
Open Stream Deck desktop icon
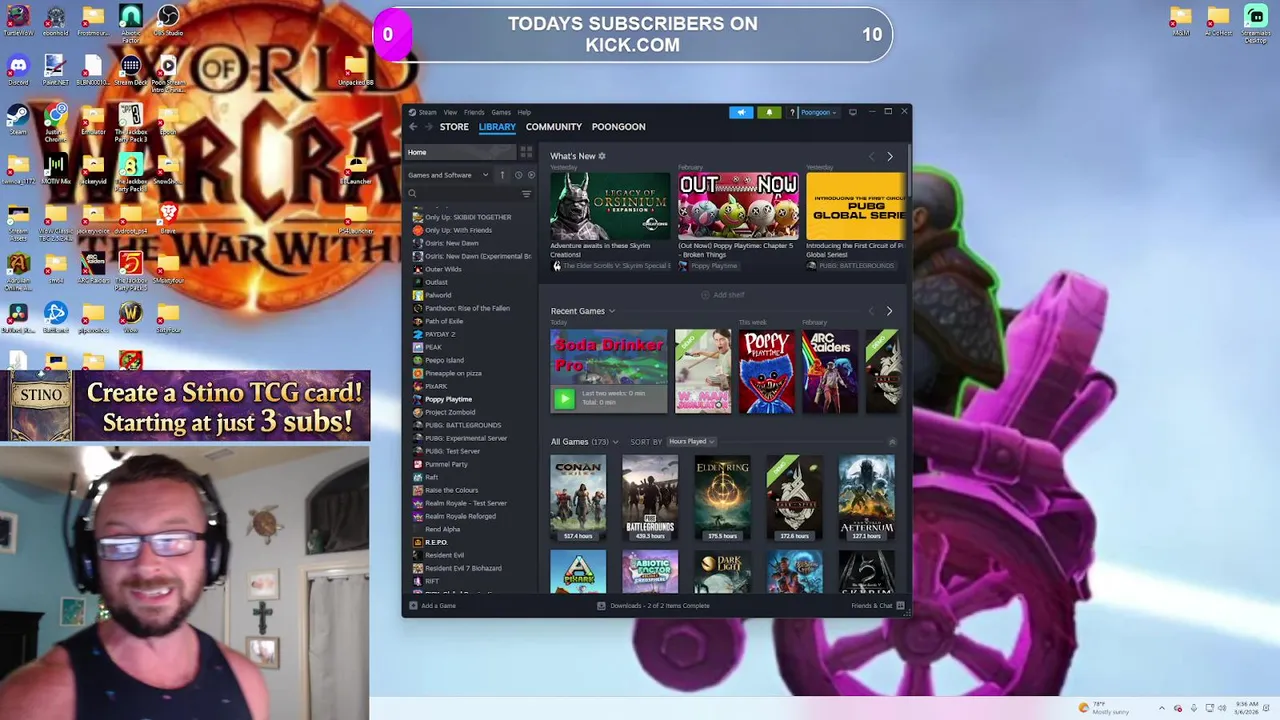click(130, 70)
